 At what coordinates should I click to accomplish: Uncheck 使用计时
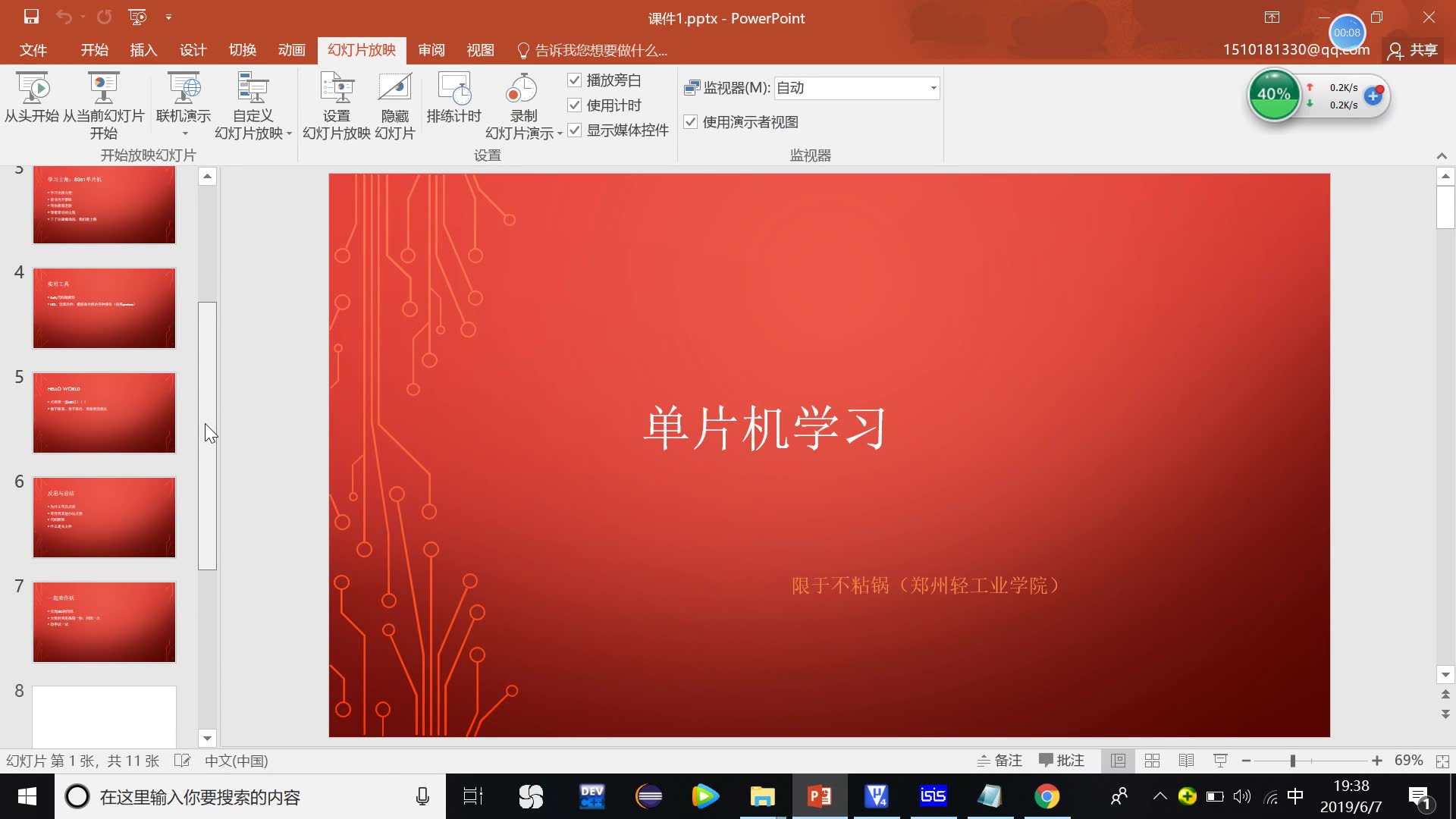pyautogui.click(x=575, y=105)
